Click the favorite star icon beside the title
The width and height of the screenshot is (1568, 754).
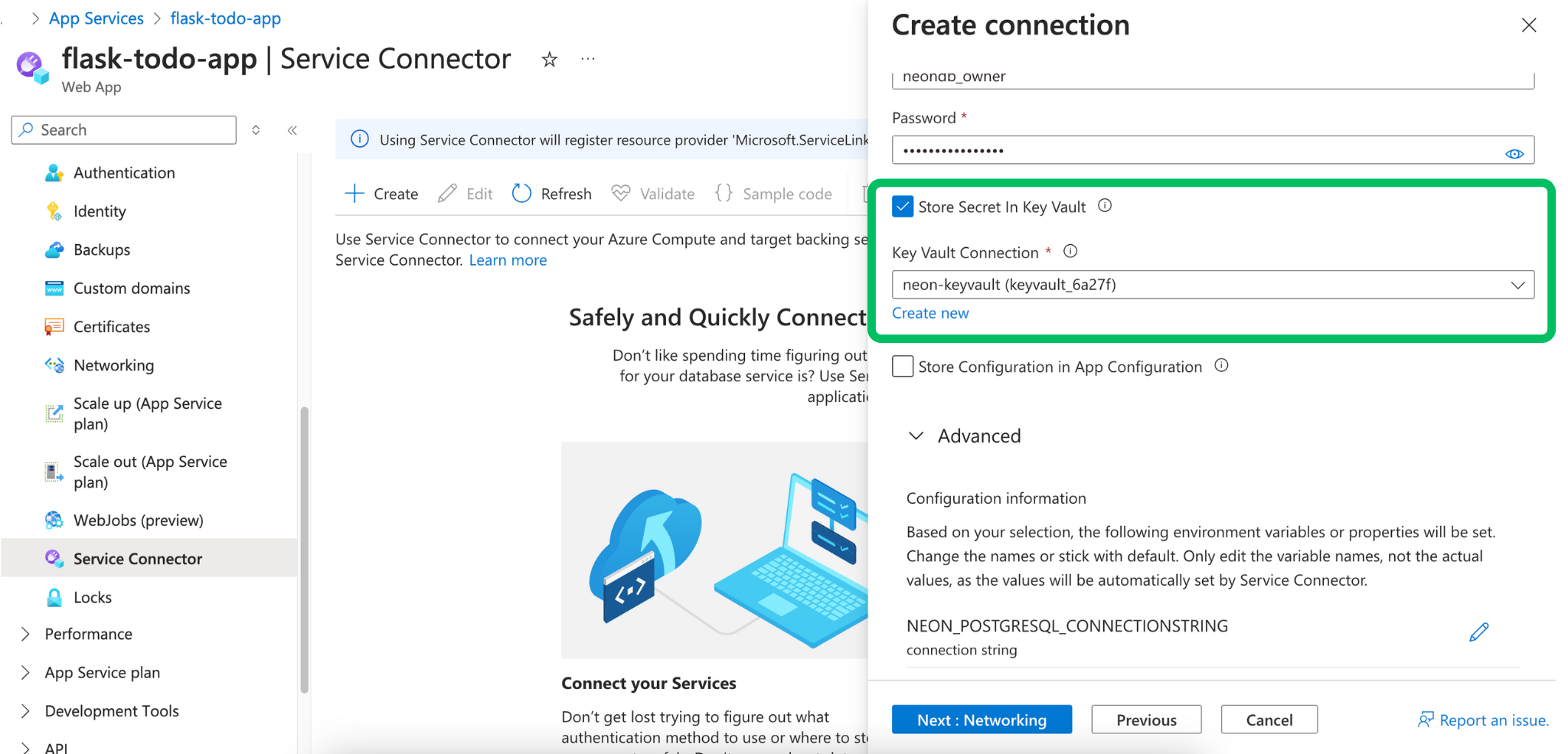549,60
